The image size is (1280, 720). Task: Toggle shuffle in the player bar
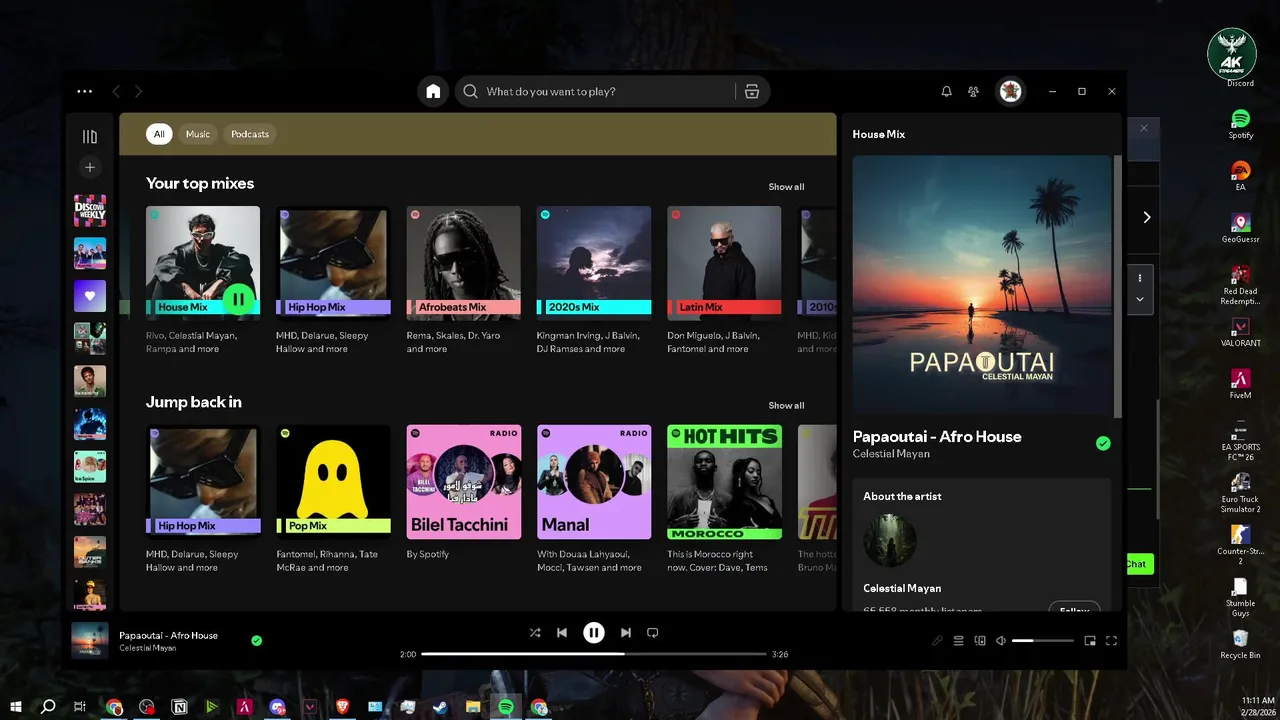[535, 632]
